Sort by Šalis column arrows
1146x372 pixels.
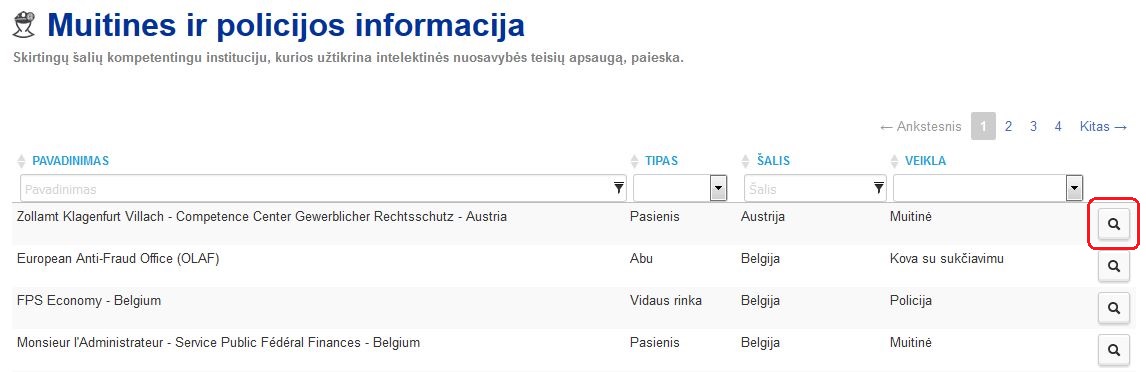[745, 161]
